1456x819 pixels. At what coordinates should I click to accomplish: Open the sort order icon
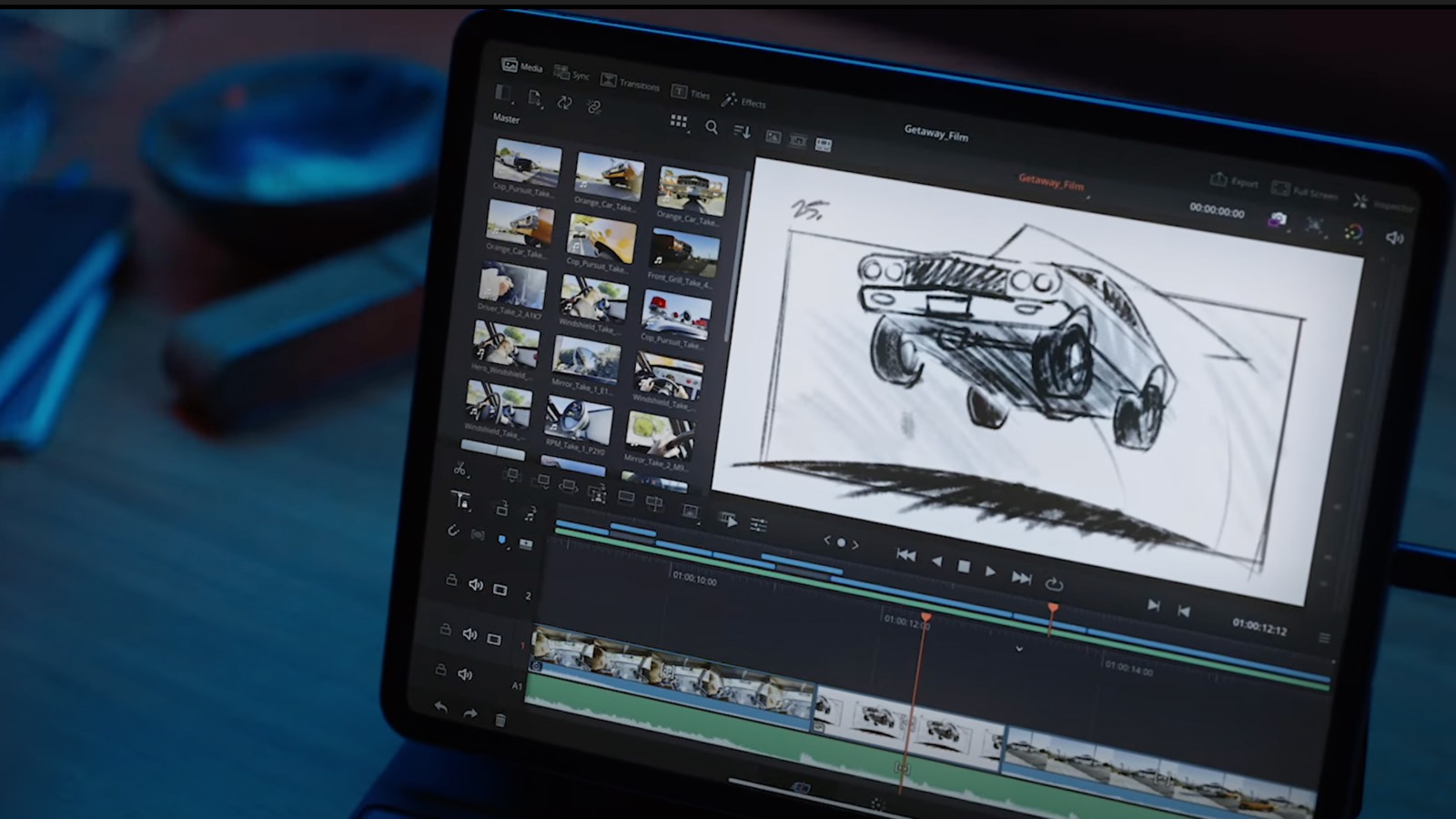pyautogui.click(x=742, y=132)
